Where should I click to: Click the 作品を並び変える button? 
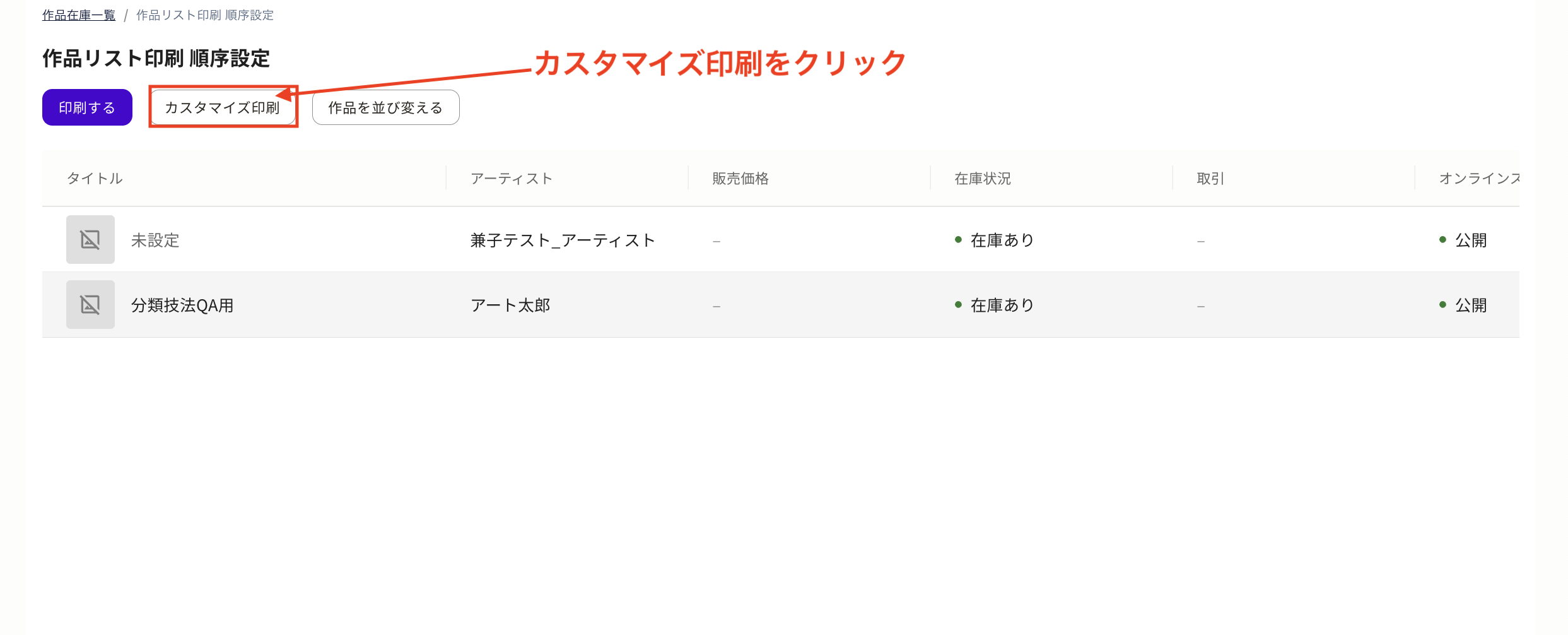point(385,107)
